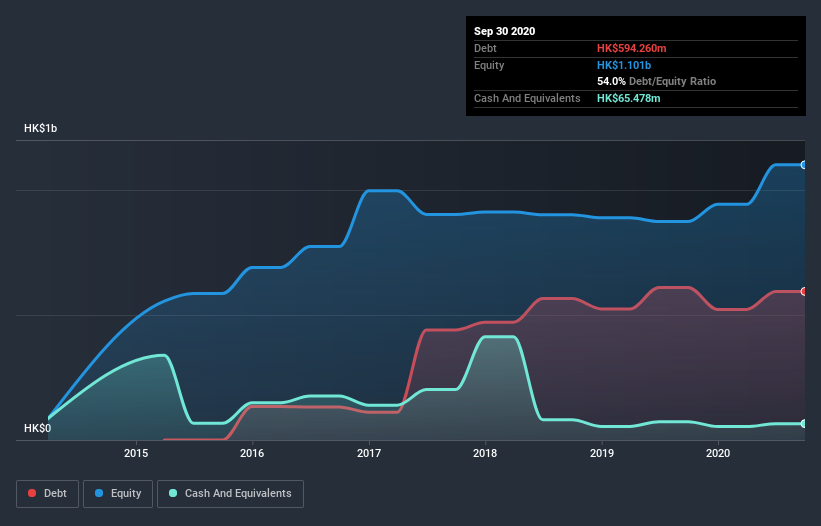Select the Cash endpoint marker at Sep 2020
Viewport: 821px width, 526px height.
click(804, 423)
